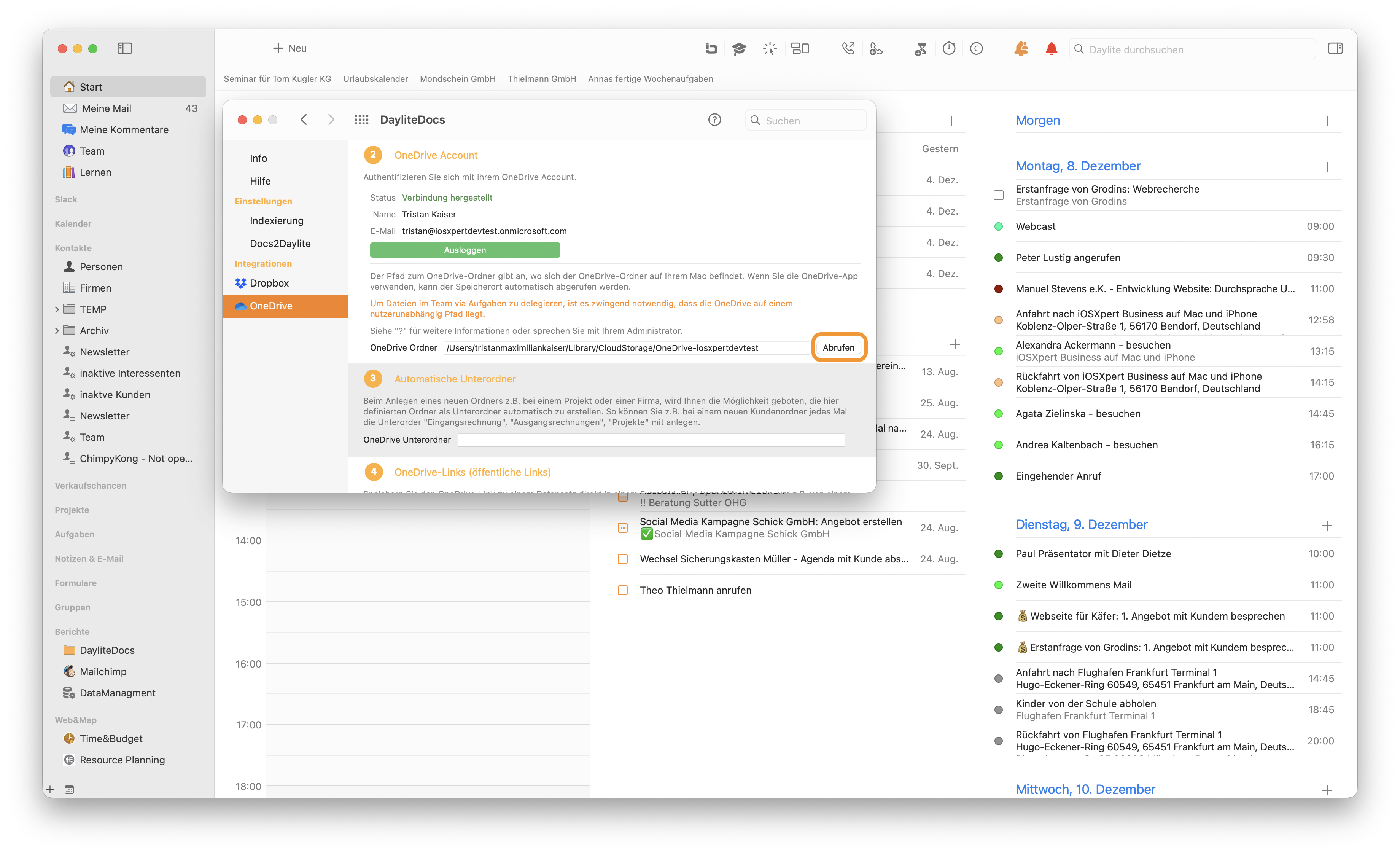Viewport: 1400px width, 854px height.
Task: Select Info in DayliteDocs sidebar
Action: (x=285, y=159)
